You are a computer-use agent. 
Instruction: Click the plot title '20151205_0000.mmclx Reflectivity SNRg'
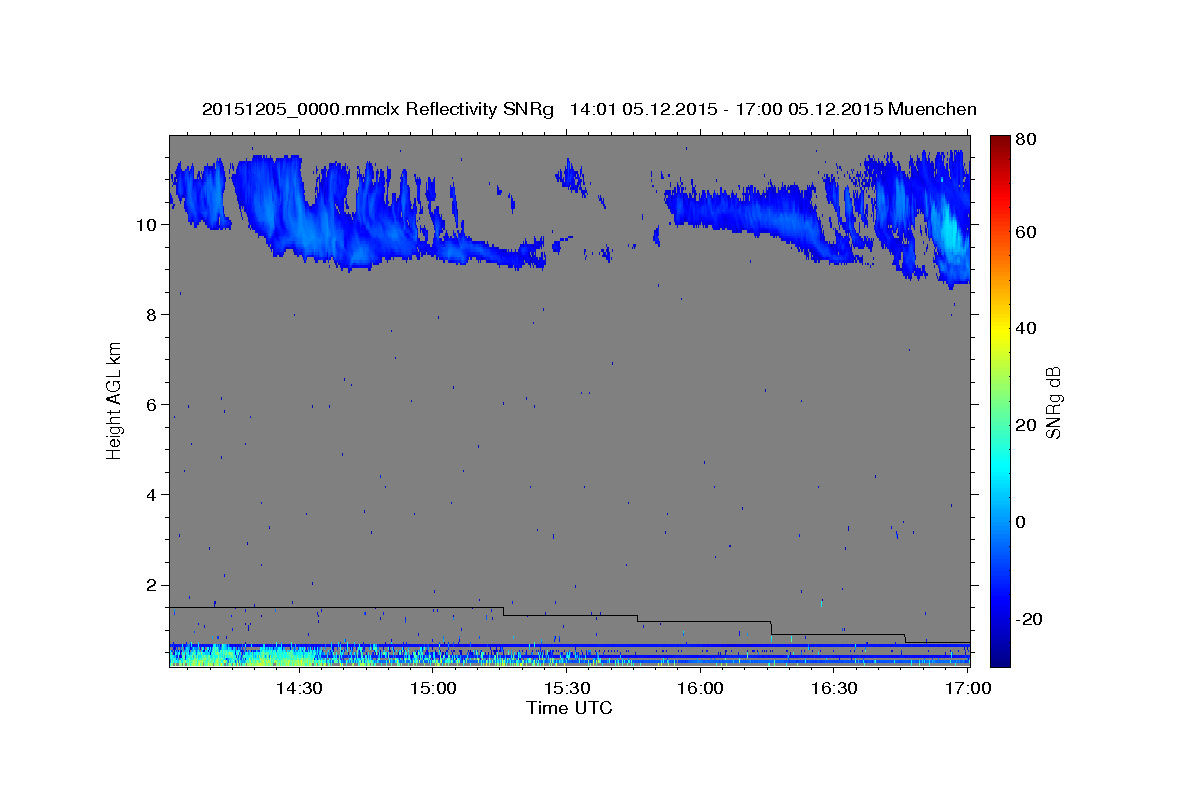[x=377, y=109]
